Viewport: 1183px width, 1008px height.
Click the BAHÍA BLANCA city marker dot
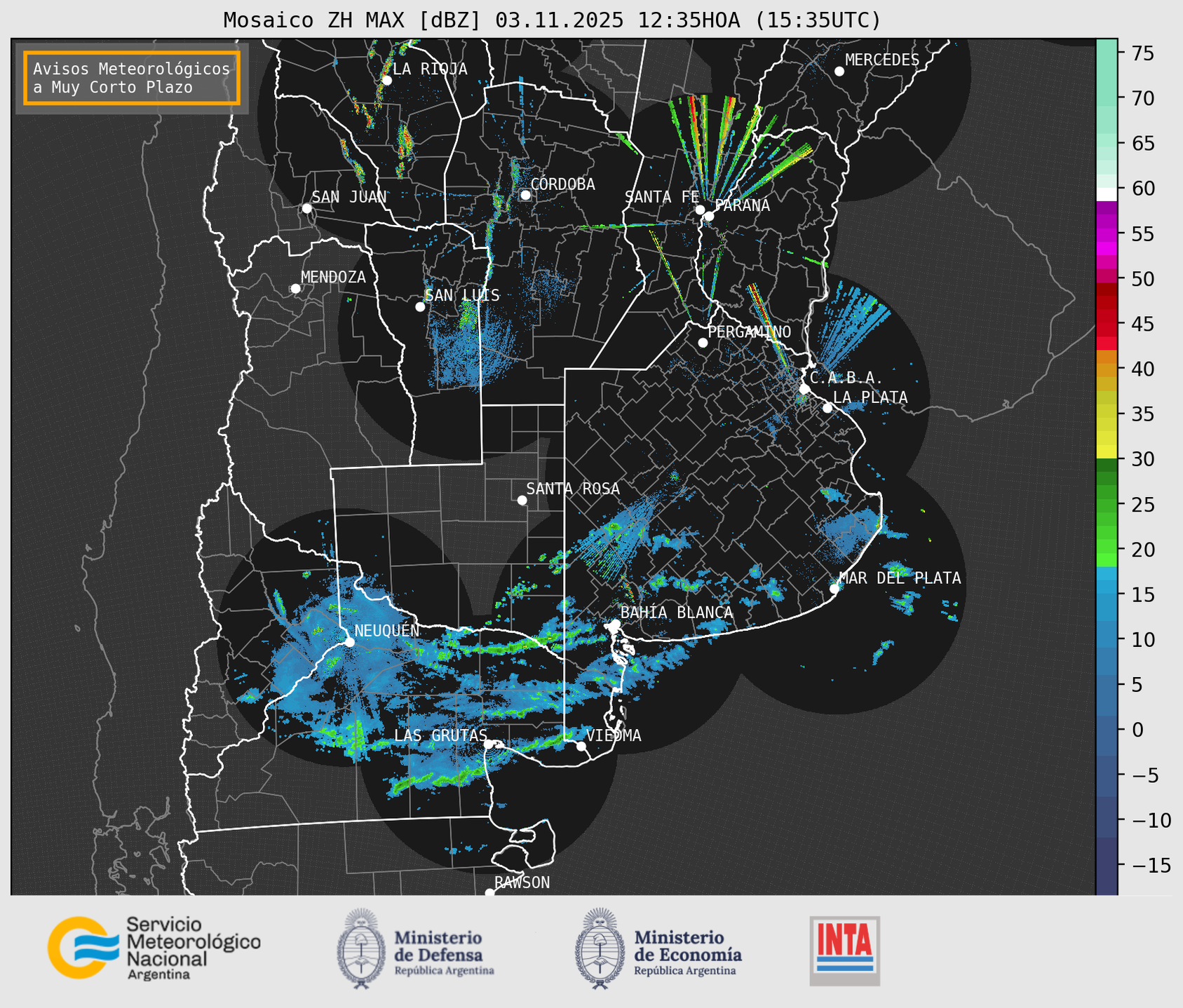[x=615, y=624]
